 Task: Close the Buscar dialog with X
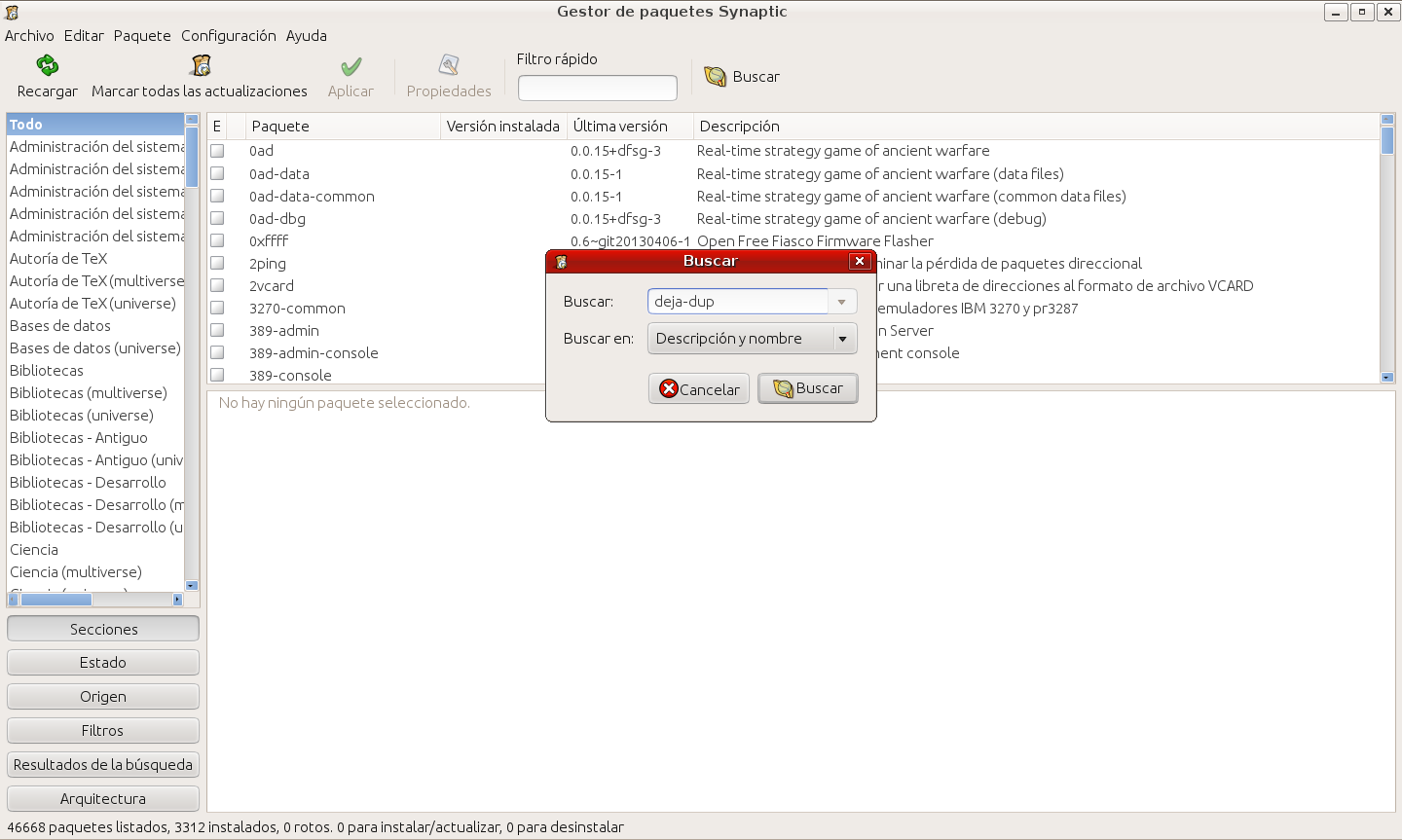859,261
